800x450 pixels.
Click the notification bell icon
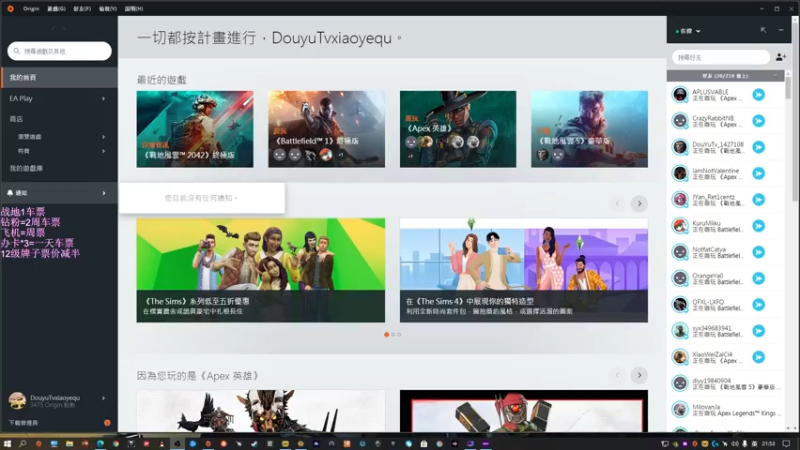click(10, 193)
